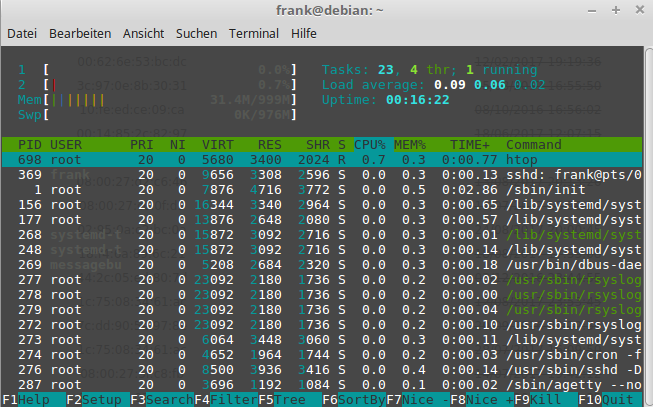The height and width of the screenshot is (407, 653).
Task: Sort by the TIME+ column header
Action: click(x=470, y=145)
